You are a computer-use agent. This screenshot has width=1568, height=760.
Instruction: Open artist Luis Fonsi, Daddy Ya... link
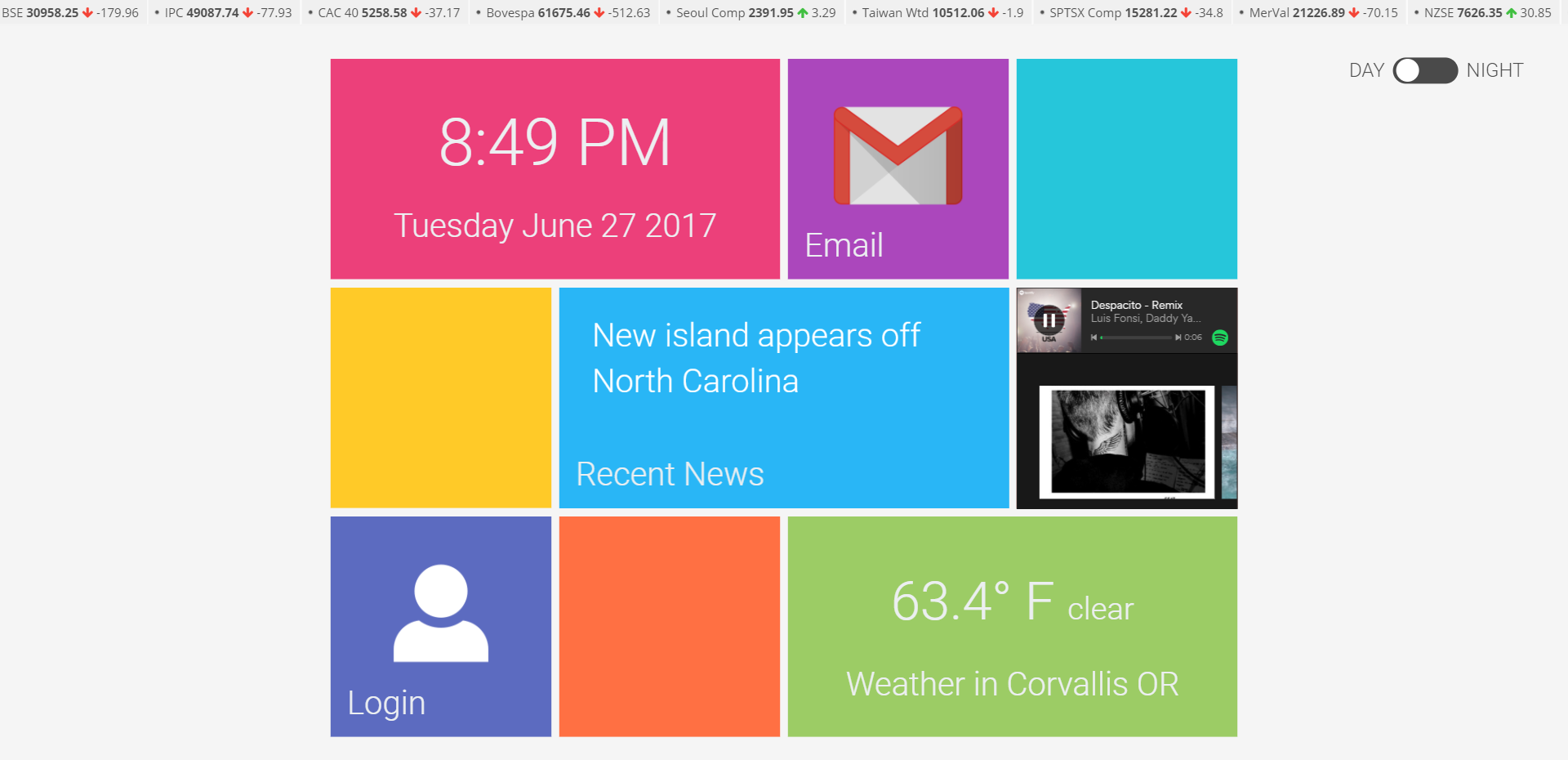(x=1146, y=319)
